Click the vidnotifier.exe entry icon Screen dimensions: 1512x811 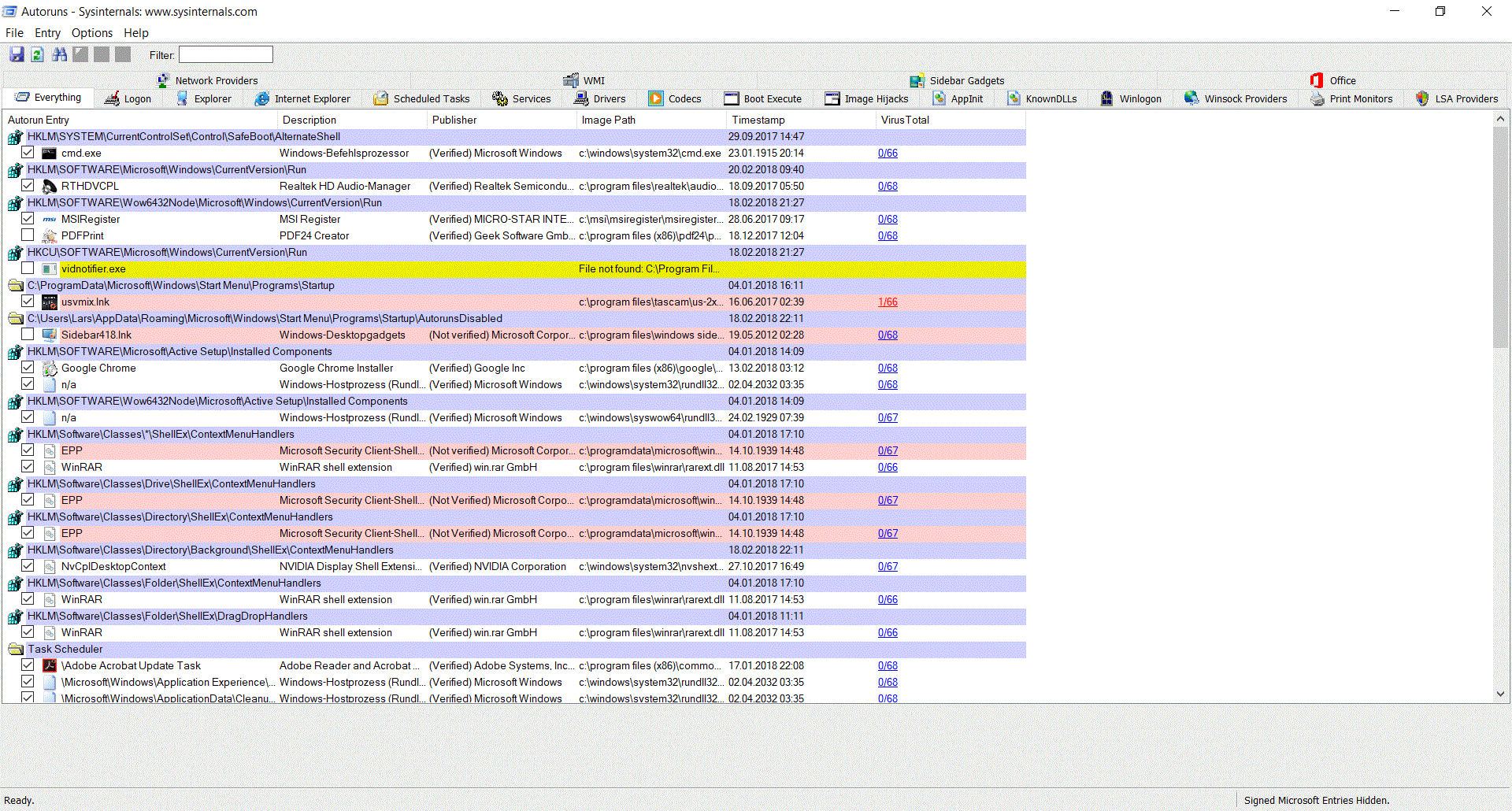(x=49, y=268)
